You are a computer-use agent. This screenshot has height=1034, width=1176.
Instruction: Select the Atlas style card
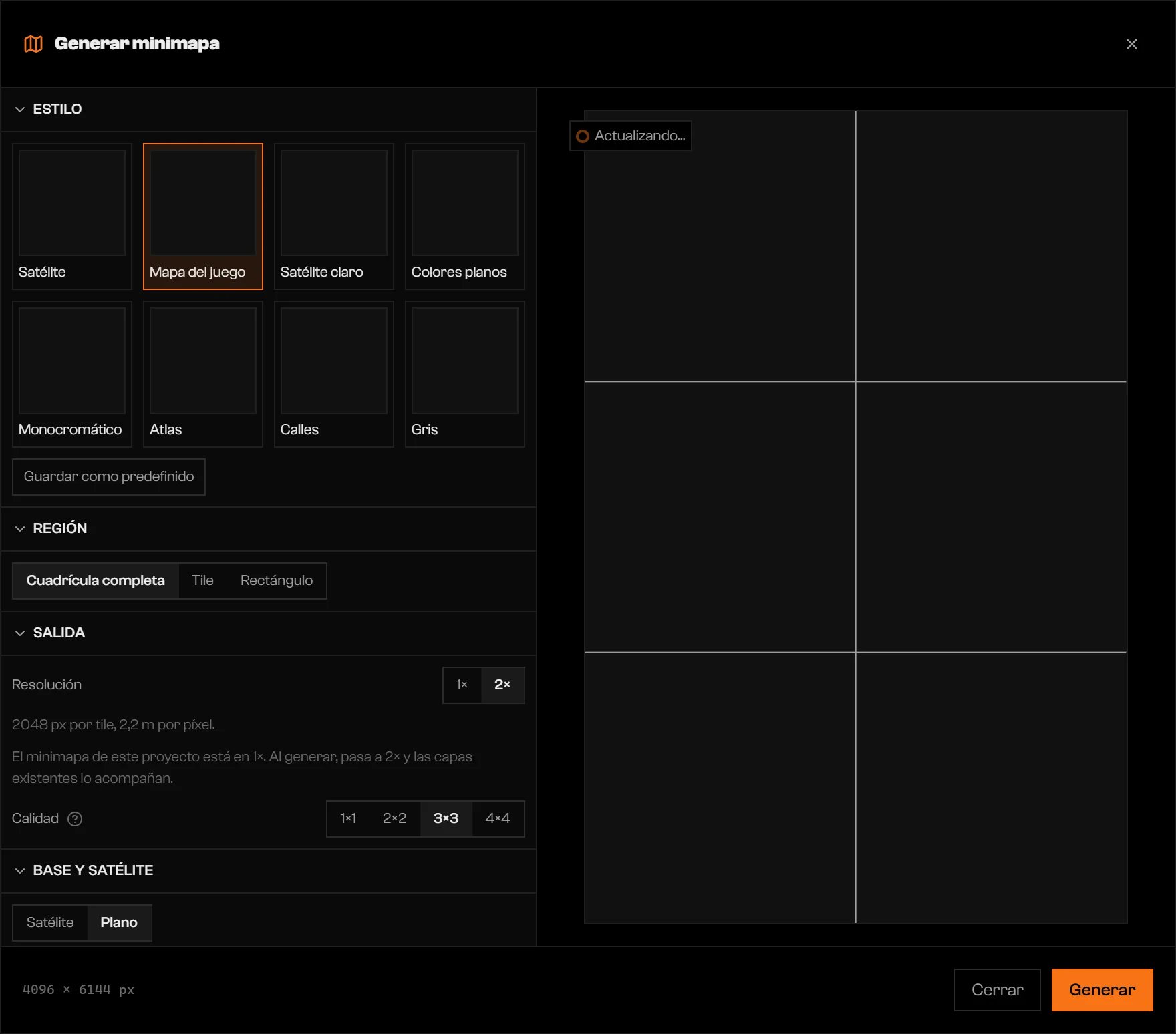tap(203, 374)
